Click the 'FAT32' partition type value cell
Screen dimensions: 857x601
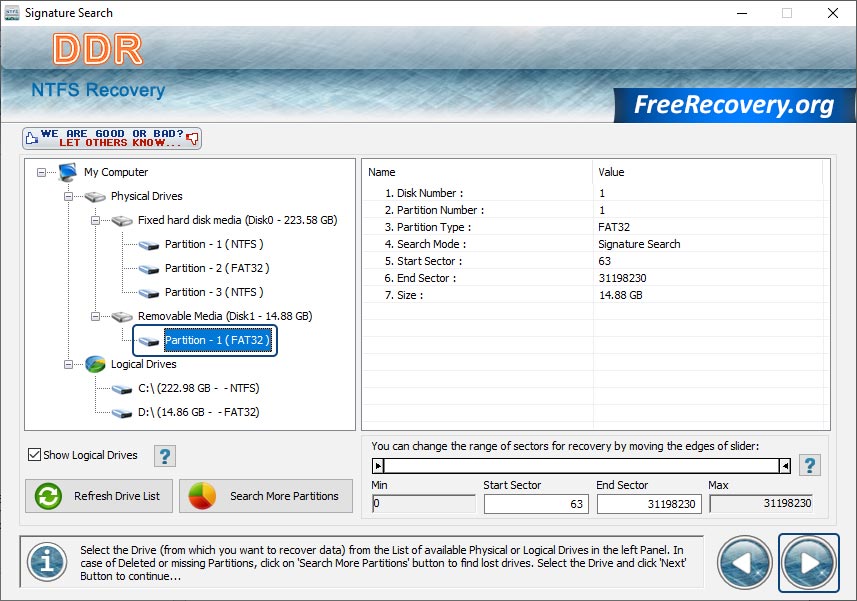[x=614, y=227]
